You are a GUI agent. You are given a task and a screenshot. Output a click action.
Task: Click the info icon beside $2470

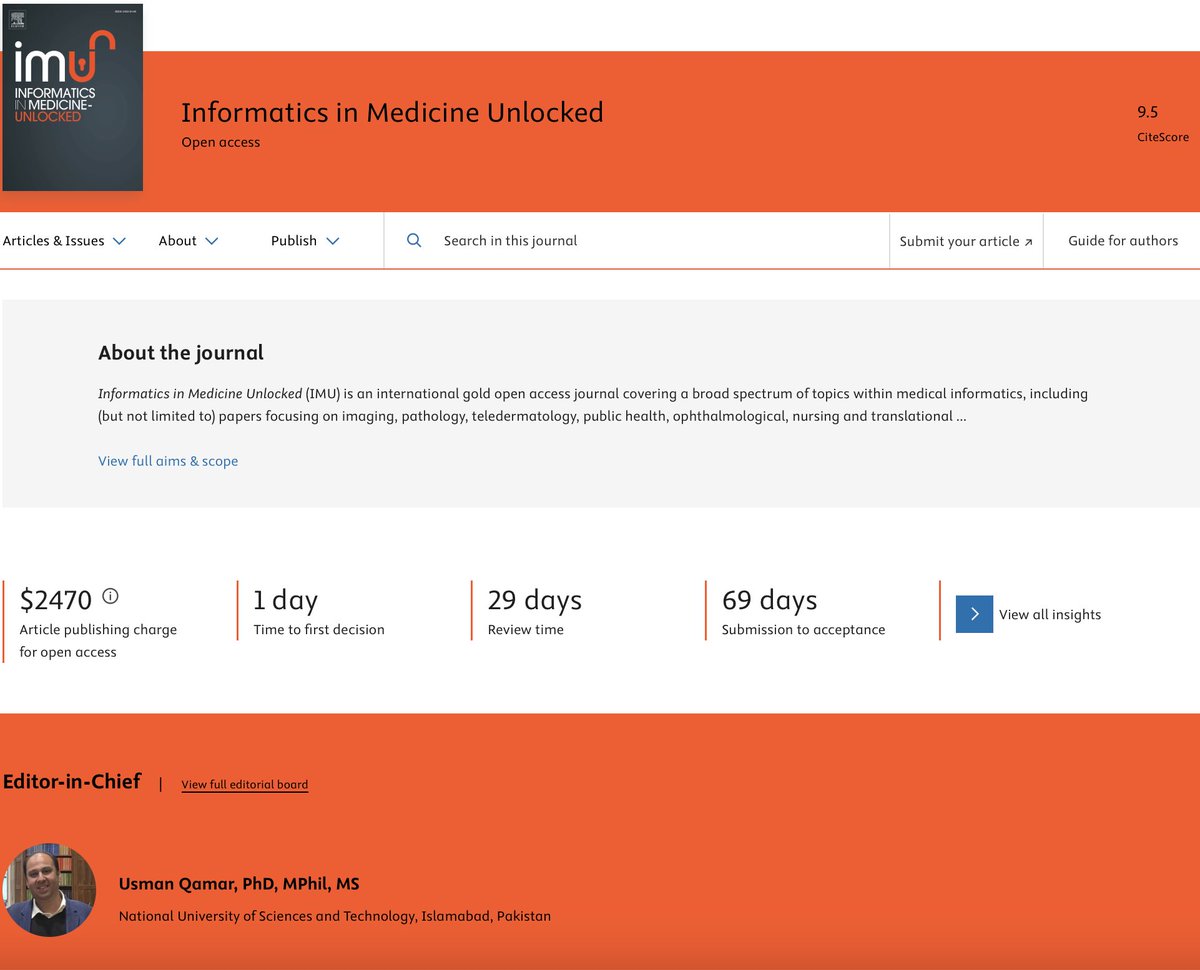click(110, 596)
